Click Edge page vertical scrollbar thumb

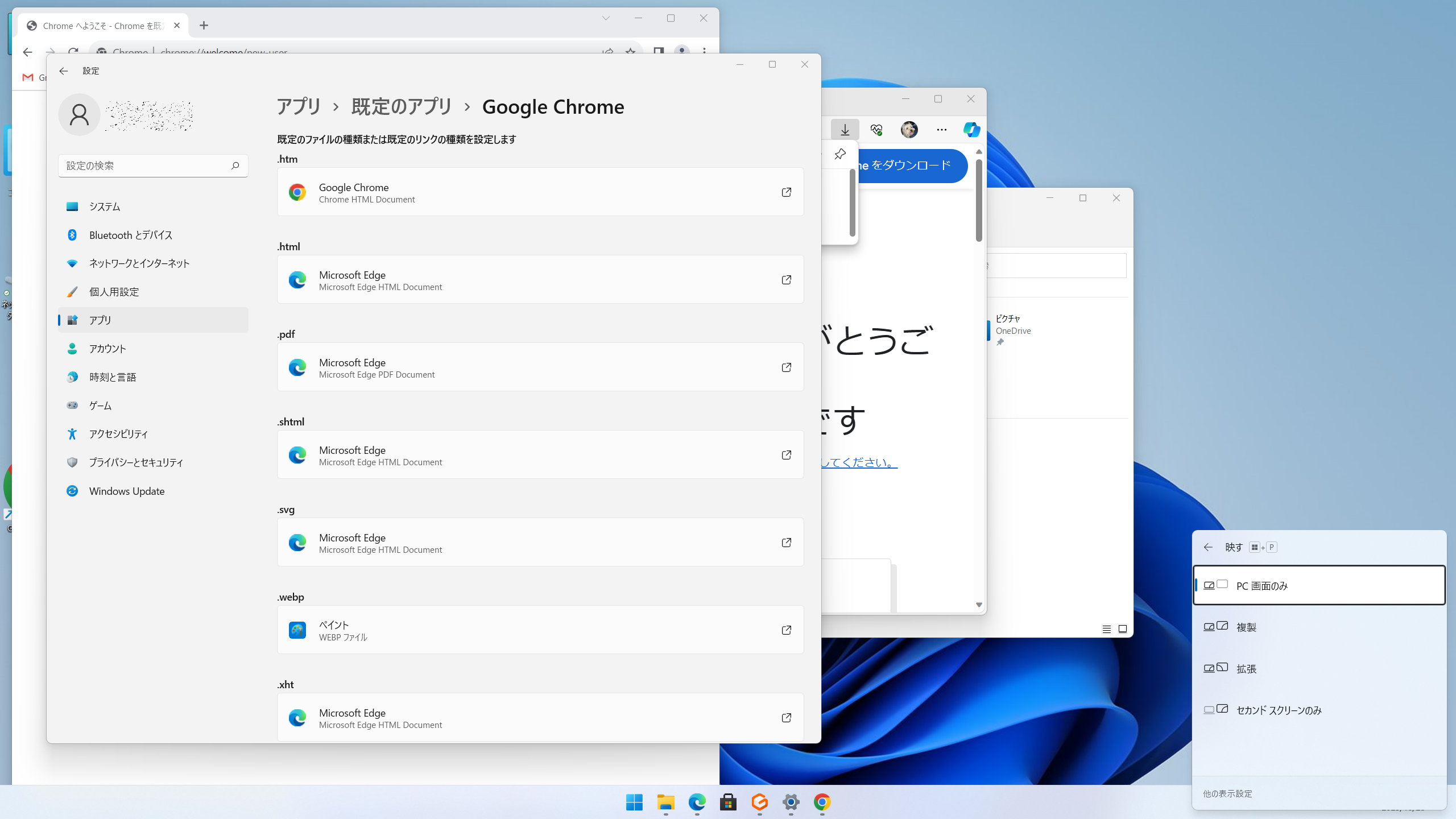(979, 200)
